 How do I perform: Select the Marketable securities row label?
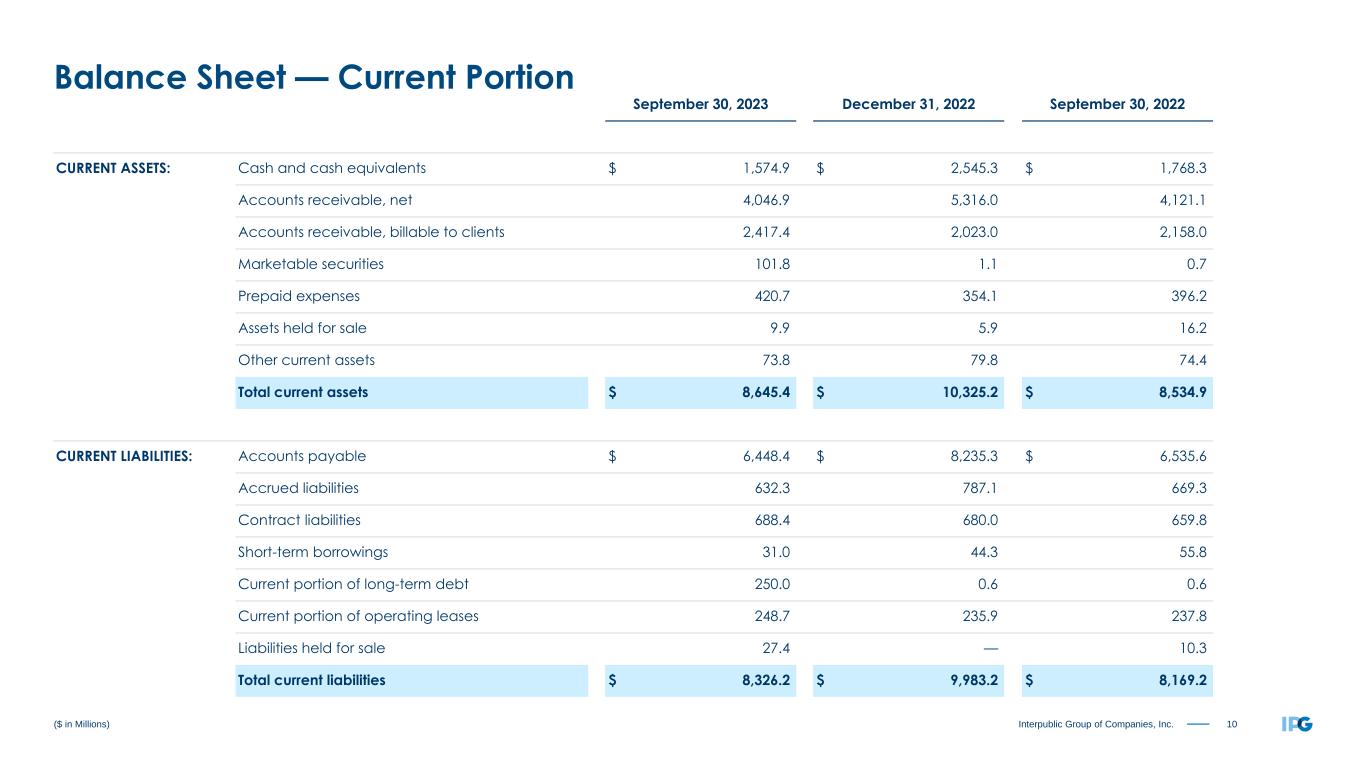coord(311,264)
